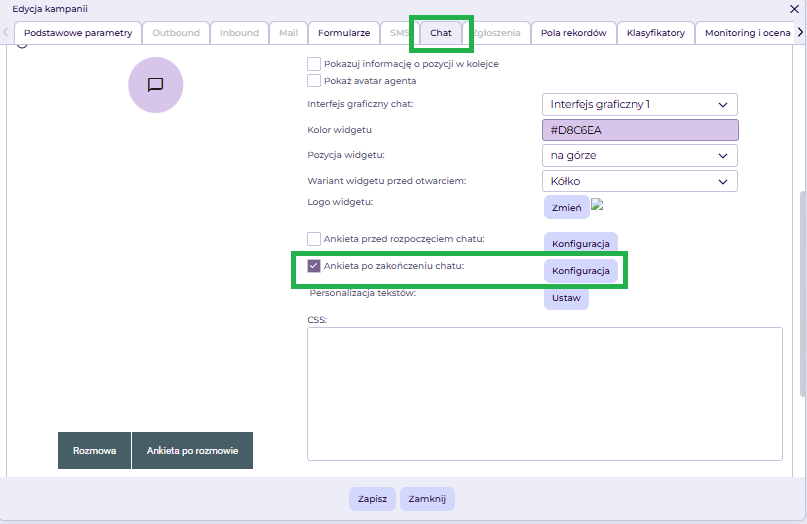Viewport: 807px width, 524px height.
Task: Click the disabled Outbound tab
Action: (x=176, y=33)
